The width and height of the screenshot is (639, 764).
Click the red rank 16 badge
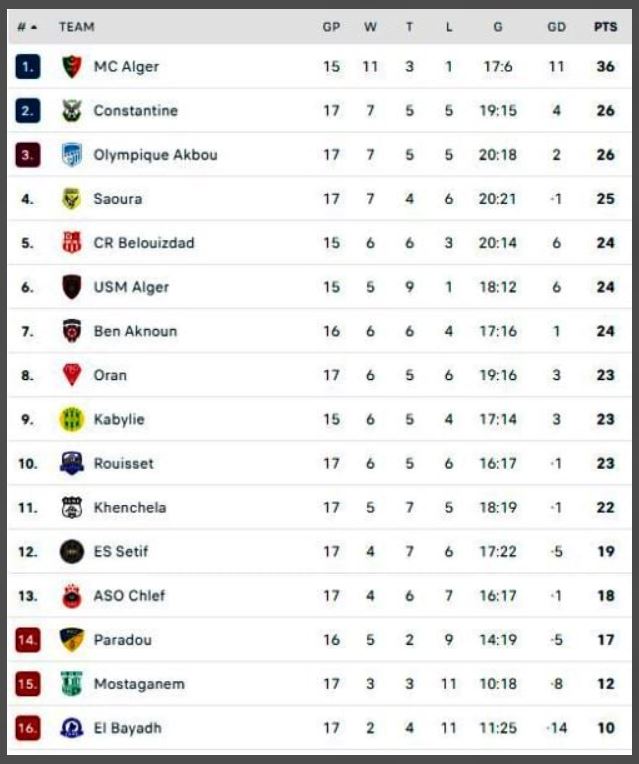[28, 728]
